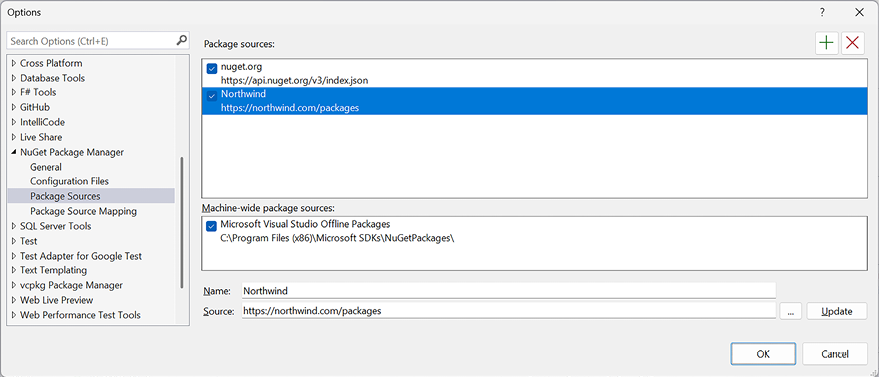Expand the Database Tools node
The height and width of the screenshot is (377, 879).
pyautogui.click(x=14, y=78)
